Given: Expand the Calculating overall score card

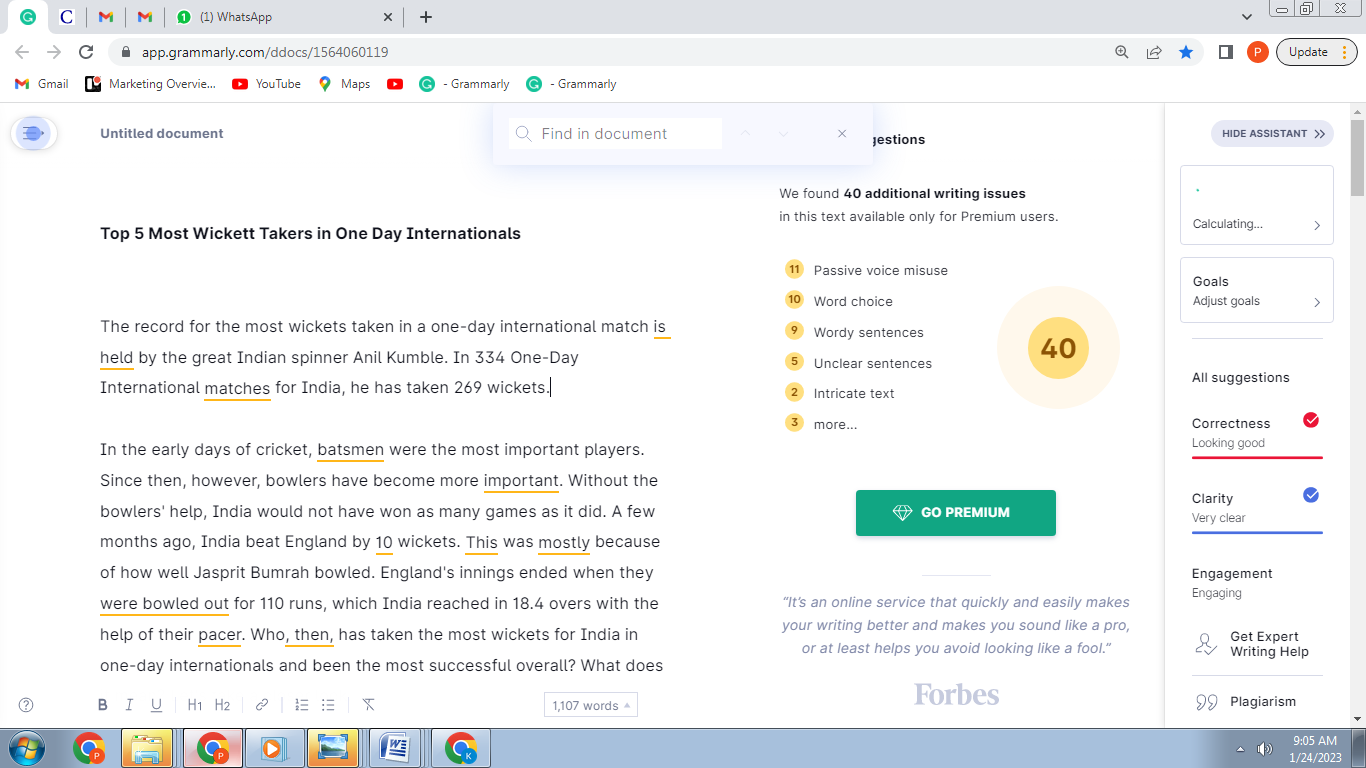Looking at the screenshot, I should coord(1257,205).
